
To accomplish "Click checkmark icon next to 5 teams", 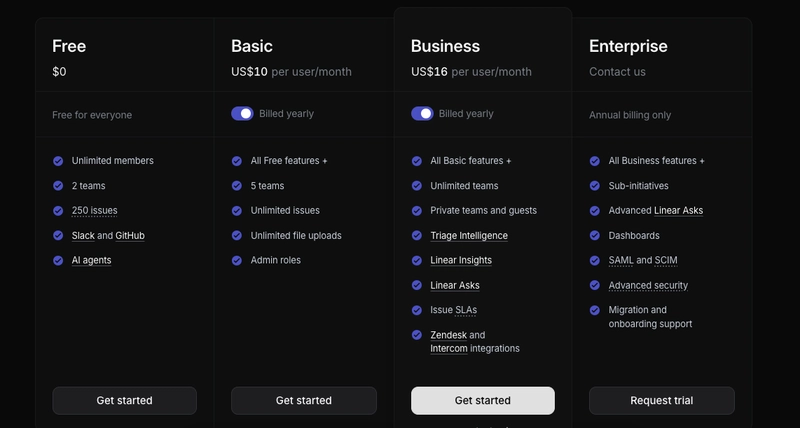I will coord(237,185).
